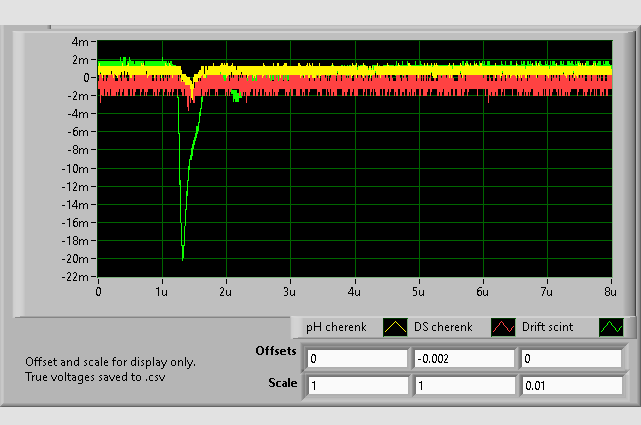Click the Drift scint offset field showing 0

point(572,359)
